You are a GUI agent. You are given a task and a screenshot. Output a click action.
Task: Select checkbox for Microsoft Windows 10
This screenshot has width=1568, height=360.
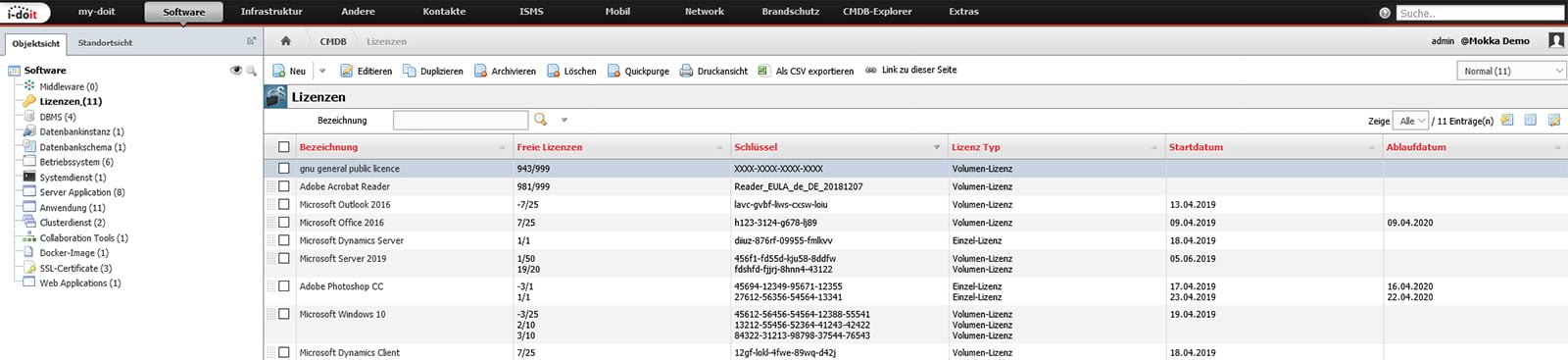point(284,314)
